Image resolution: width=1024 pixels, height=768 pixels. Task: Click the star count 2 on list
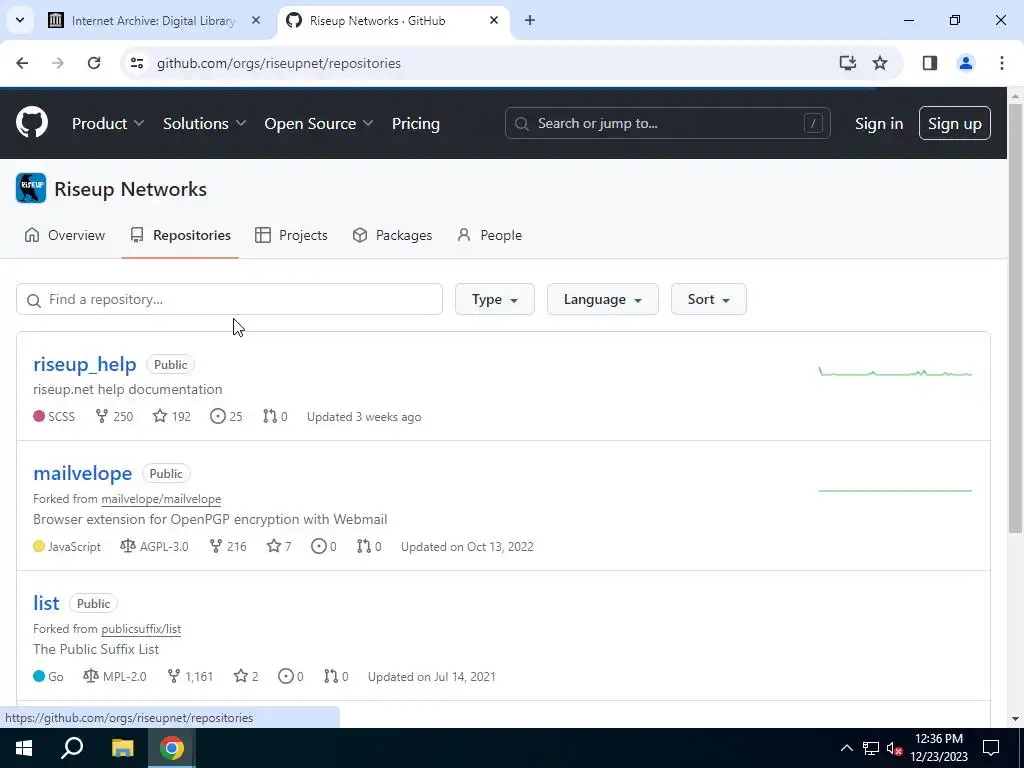click(246, 677)
